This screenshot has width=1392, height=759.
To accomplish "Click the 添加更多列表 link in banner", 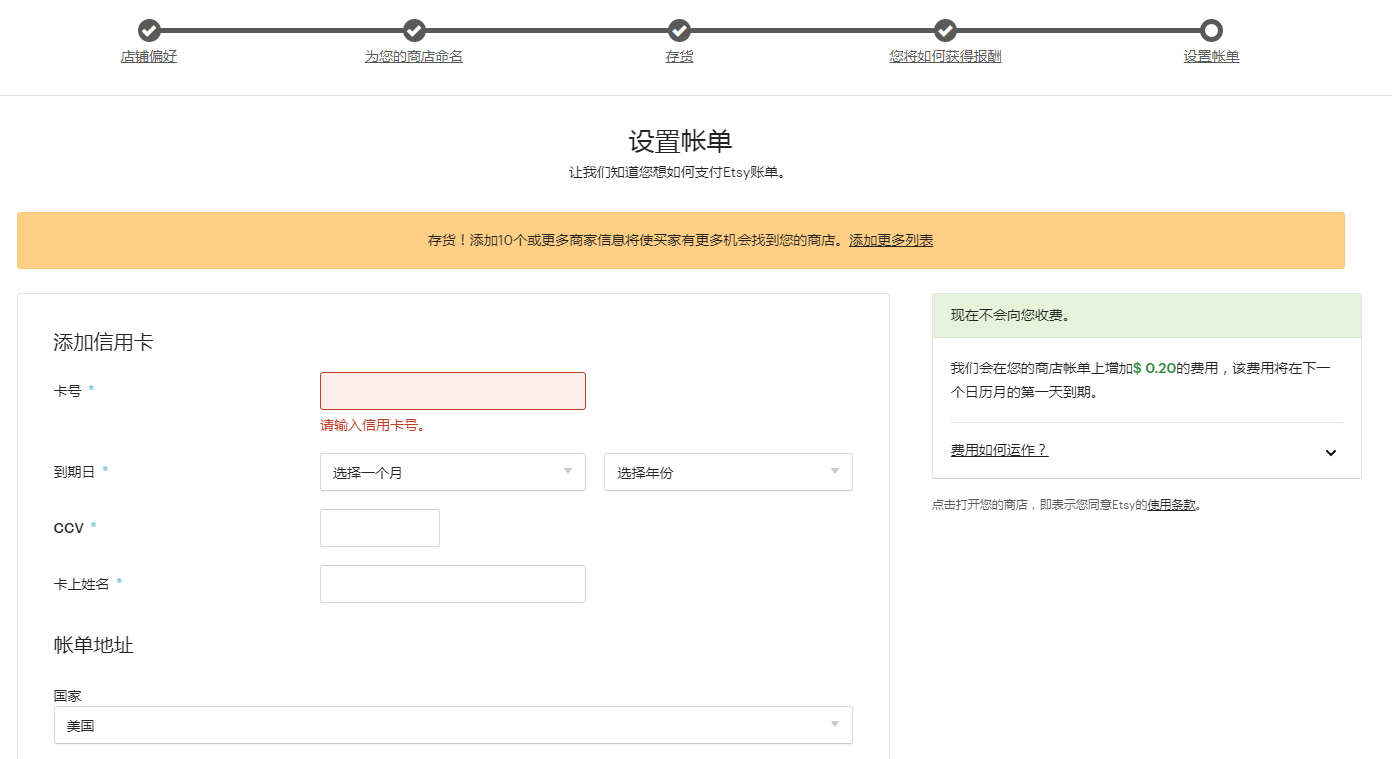I will pyautogui.click(x=890, y=240).
